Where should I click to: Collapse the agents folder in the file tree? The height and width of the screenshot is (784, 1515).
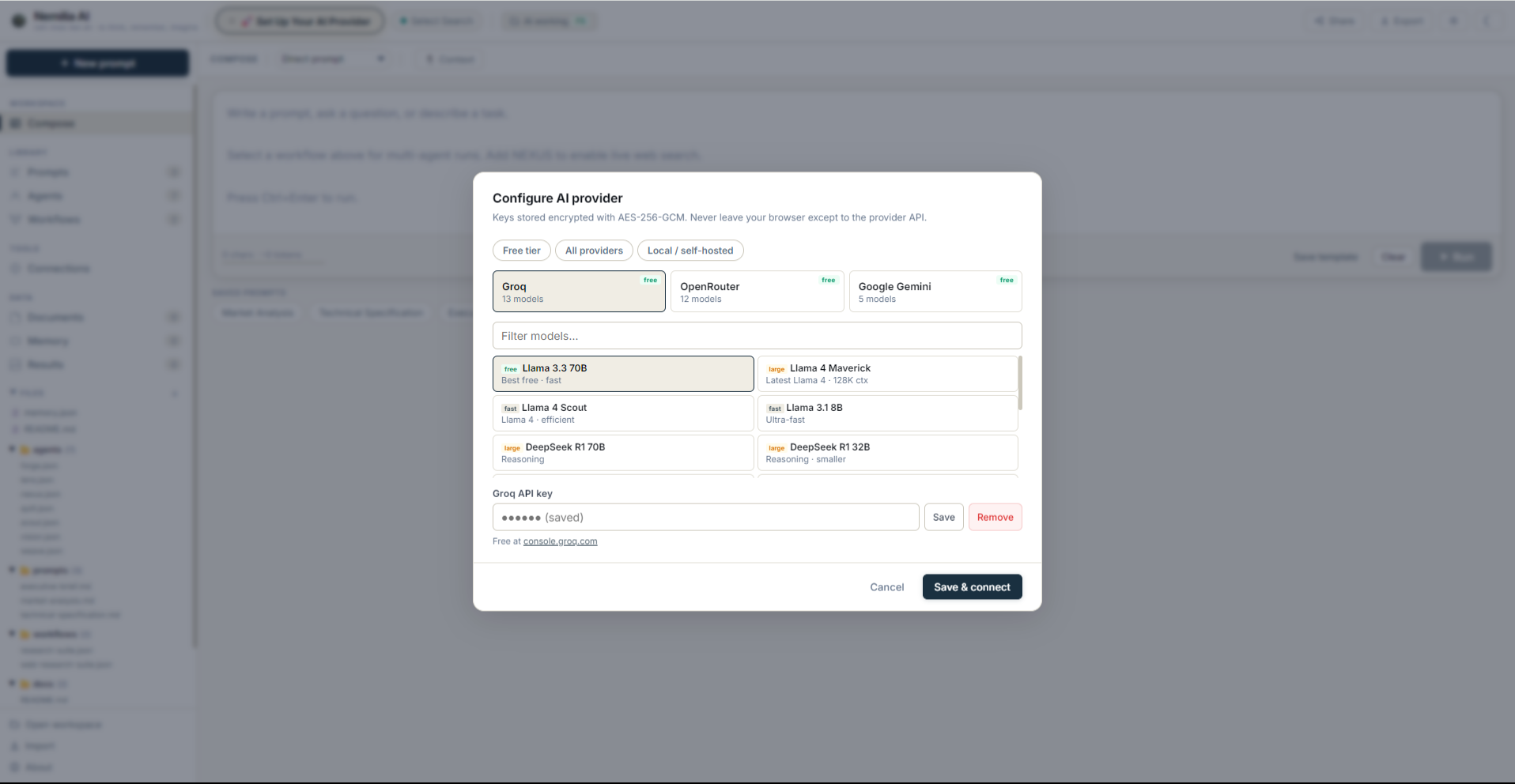point(13,450)
